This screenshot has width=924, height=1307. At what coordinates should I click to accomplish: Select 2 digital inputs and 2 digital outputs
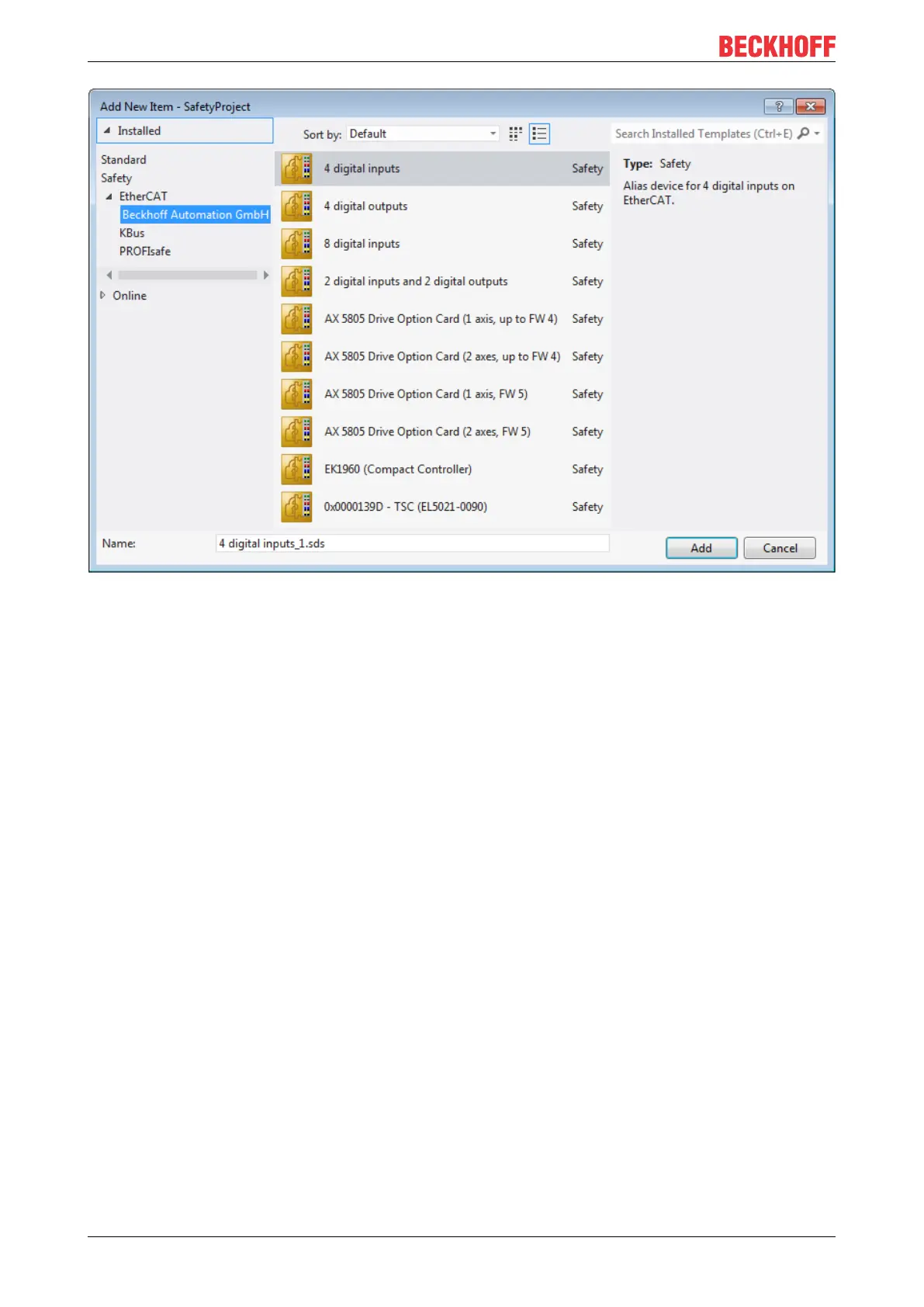coord(442,282)
